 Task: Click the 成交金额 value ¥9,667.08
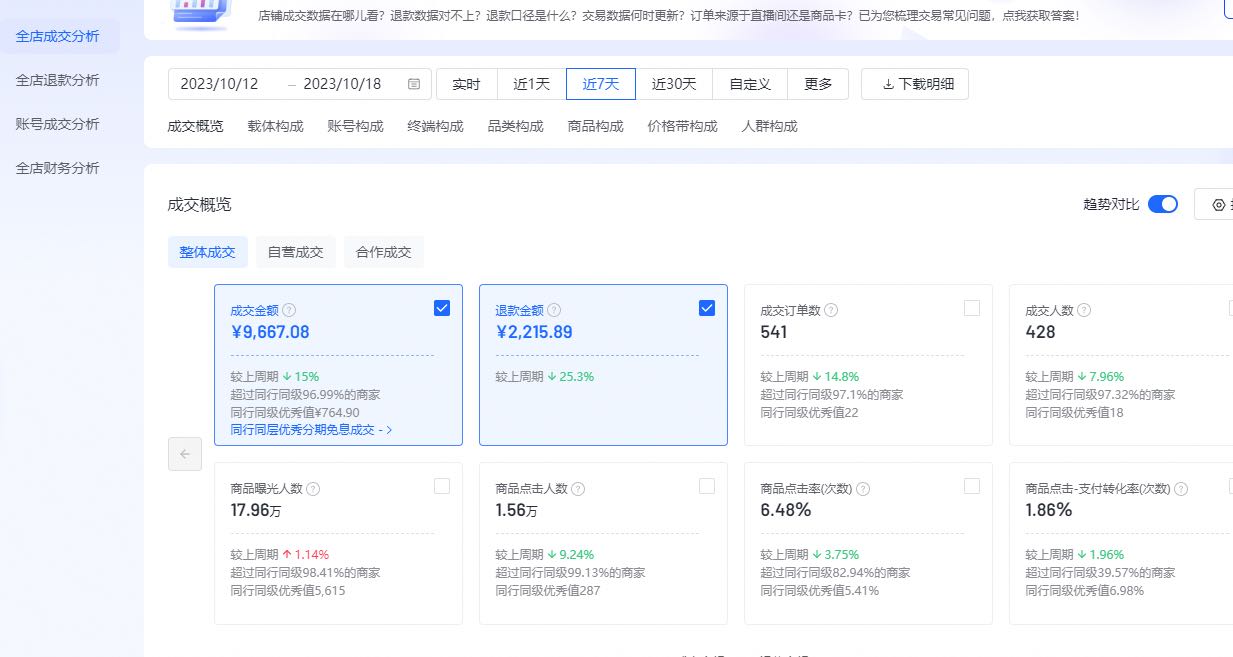pyautogui.click(x=270, y=332)
